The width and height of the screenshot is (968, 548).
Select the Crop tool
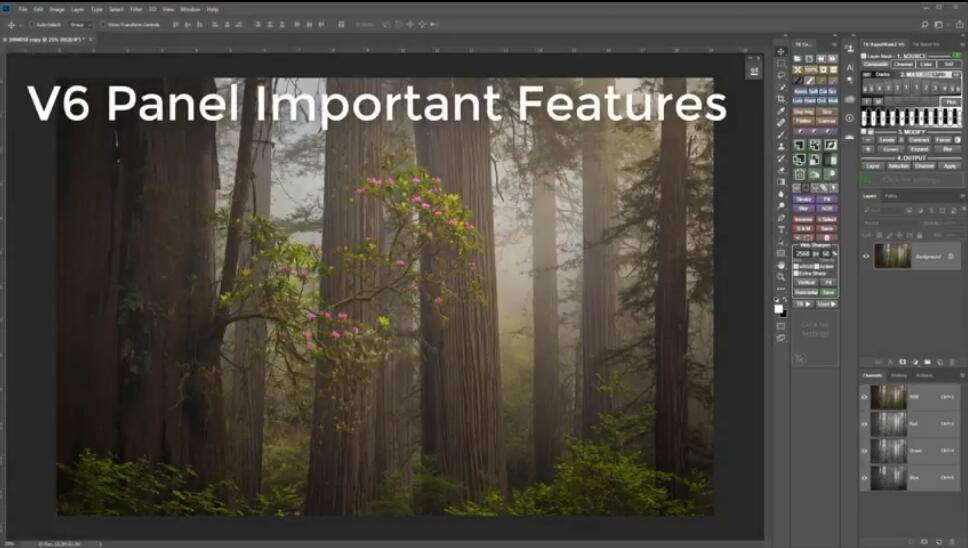781,98
